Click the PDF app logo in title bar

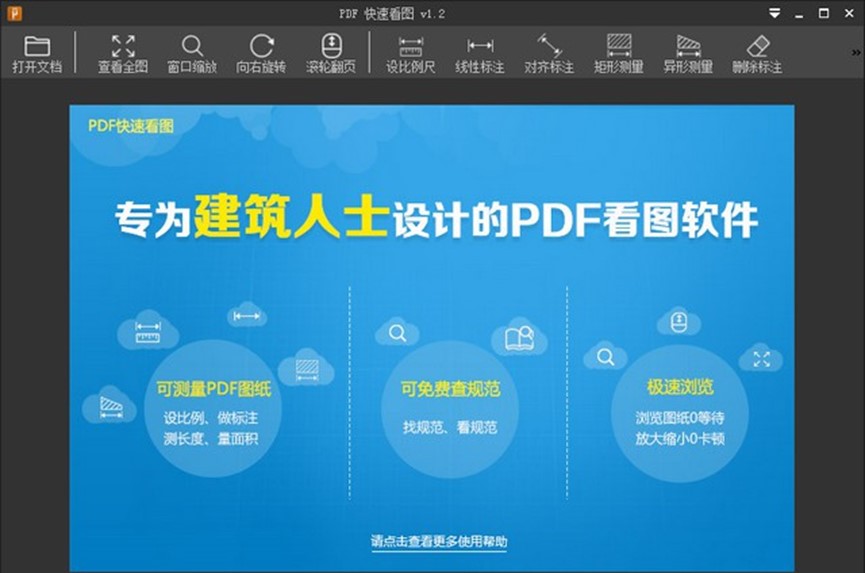[x=14, y=13]
